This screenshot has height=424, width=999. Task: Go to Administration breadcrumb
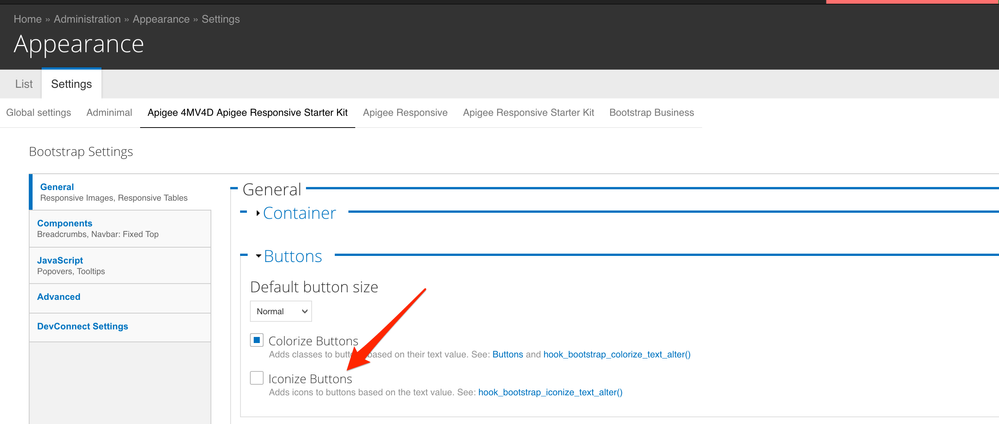click(87, 19)
